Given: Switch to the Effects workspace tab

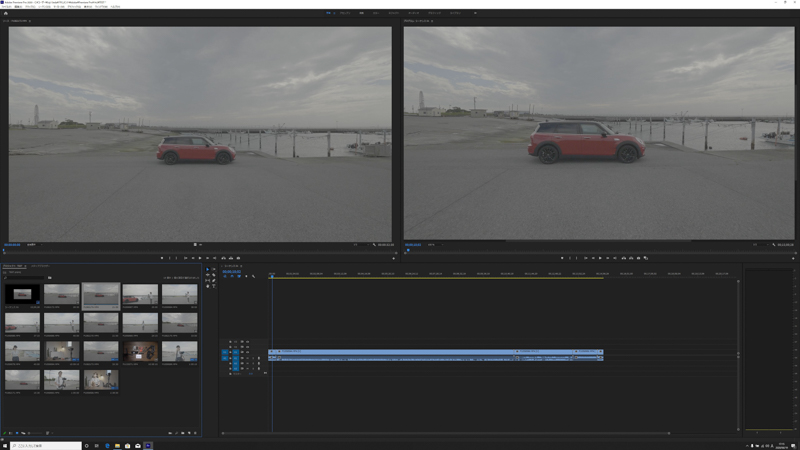Looking at the screenshot, I should point(393,13).
